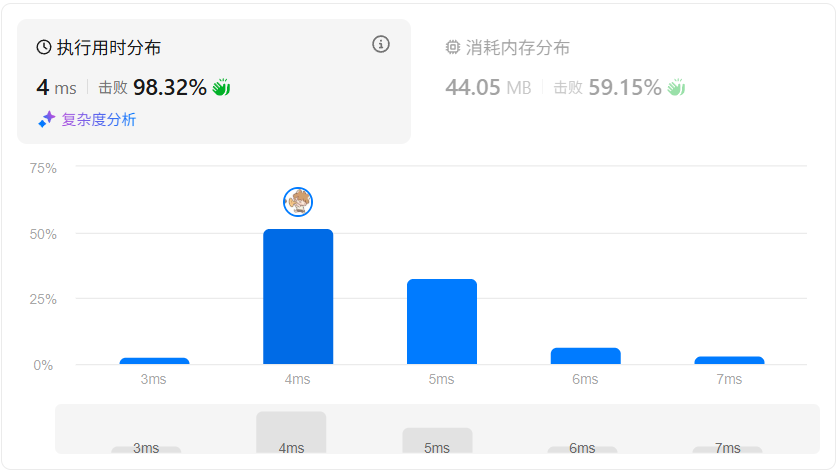Select the 3ms bar in the chart

click(x=154, y=361)
